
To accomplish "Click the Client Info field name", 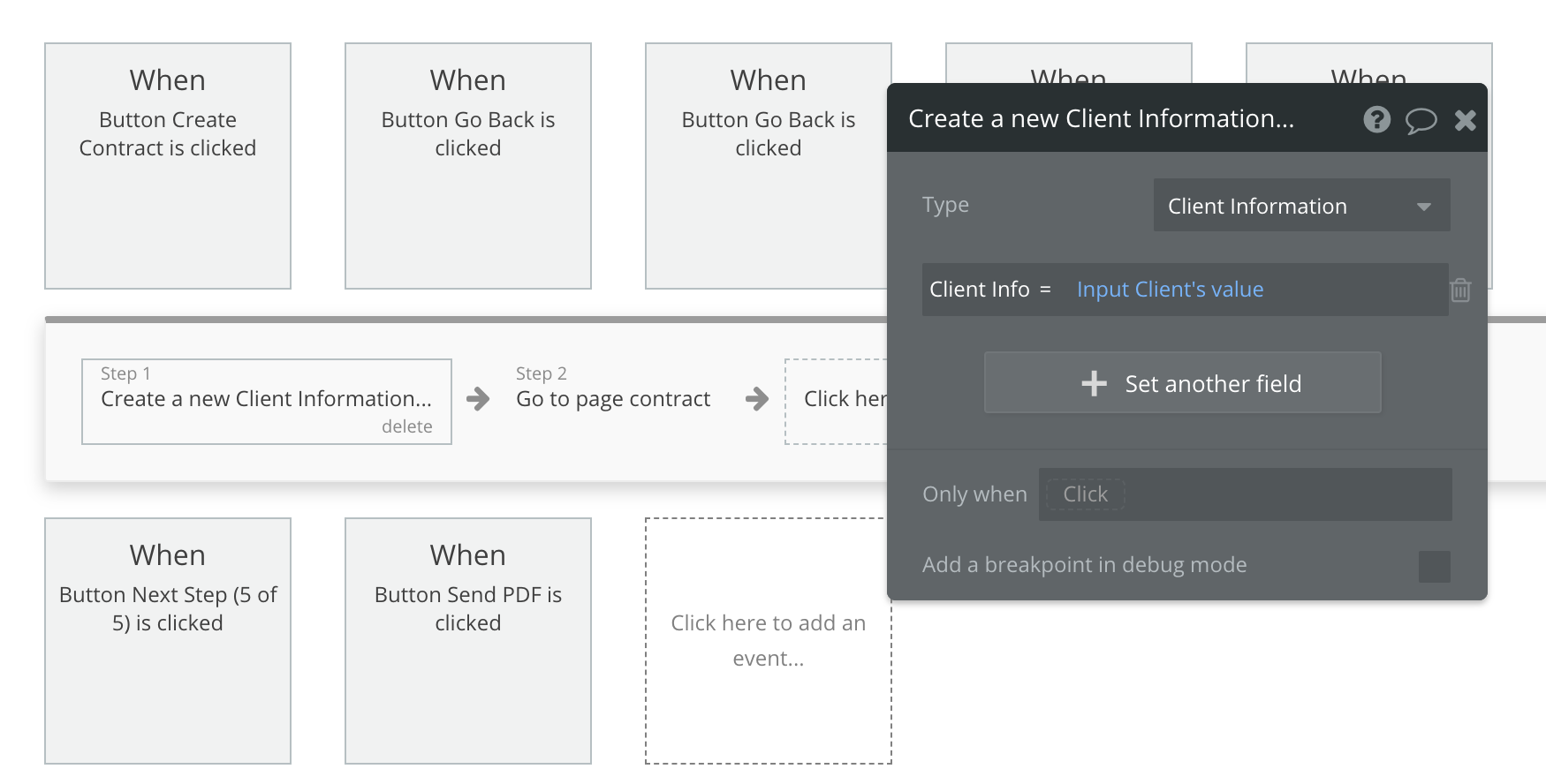I will coord(979,290).
